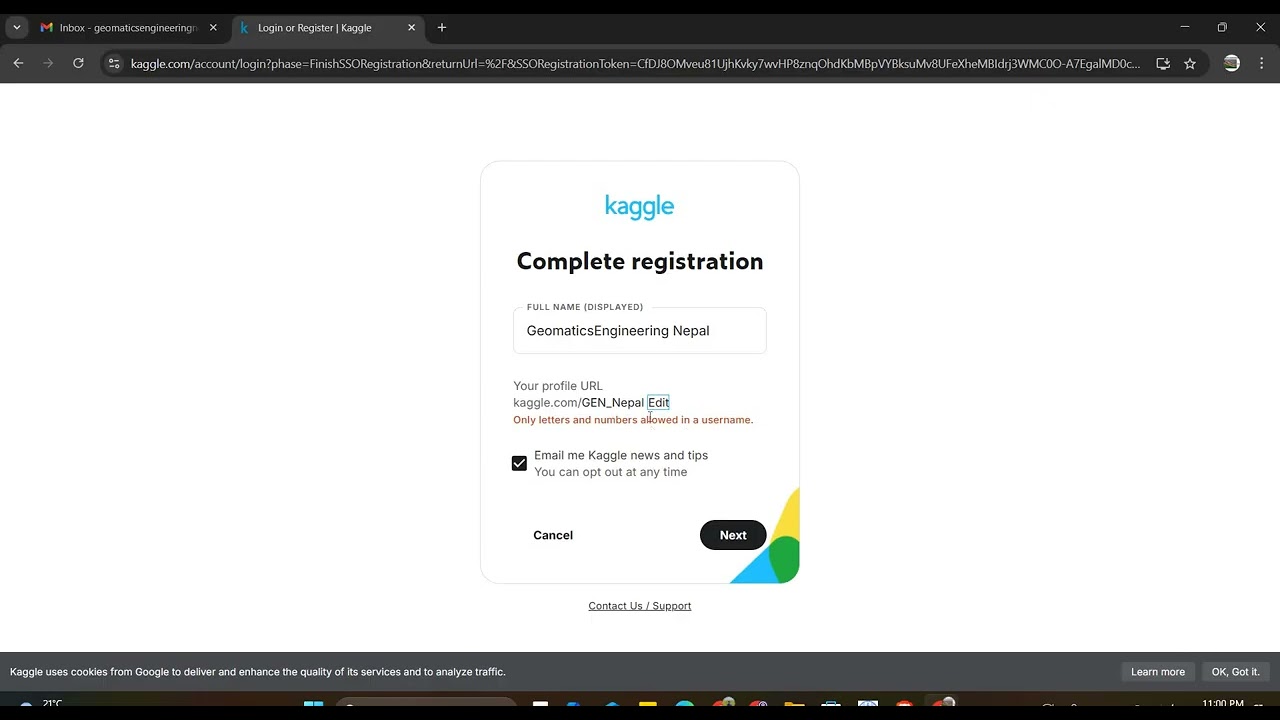Click the Kaggle logo
This screenshot has height=720, width=1280.
640,206
